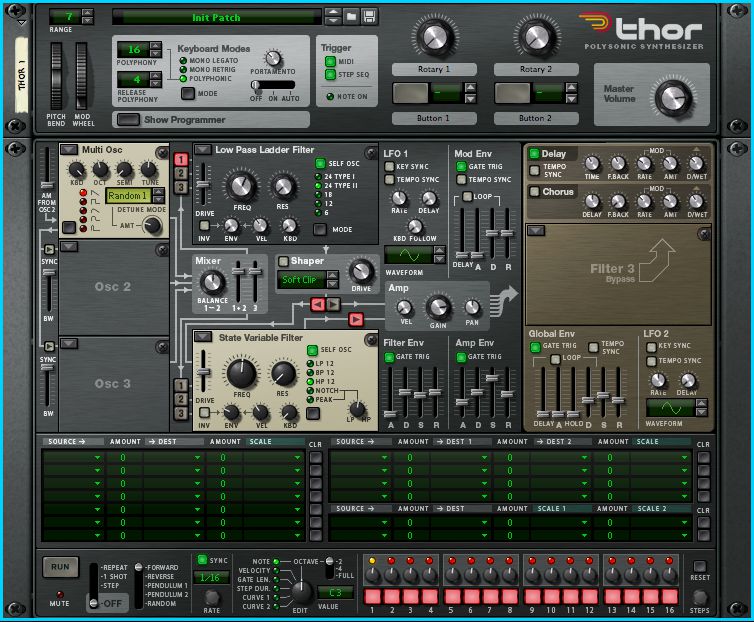Toggle Global Env LOOP

(555, 359)
